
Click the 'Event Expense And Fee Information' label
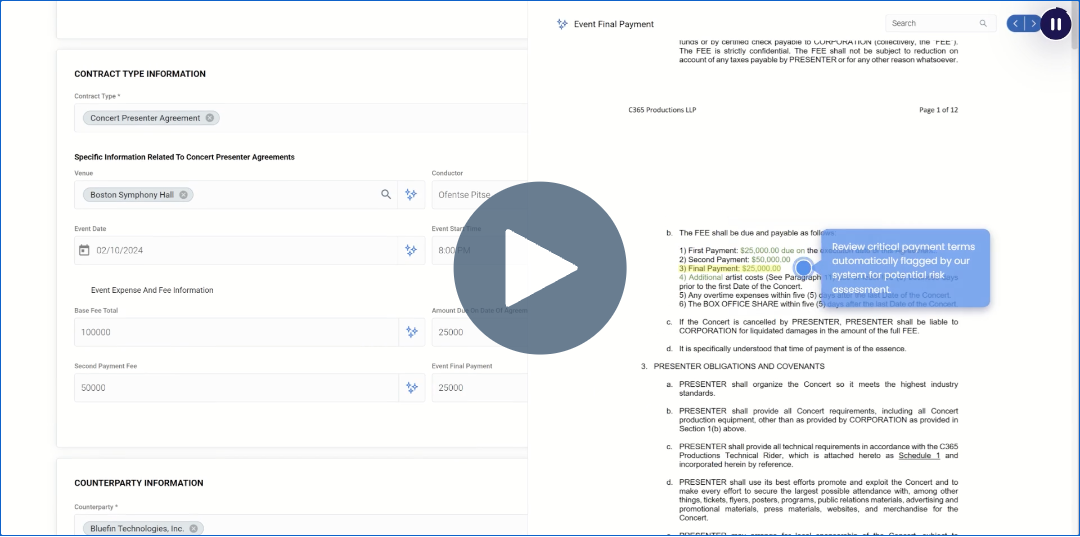(152, 290)
